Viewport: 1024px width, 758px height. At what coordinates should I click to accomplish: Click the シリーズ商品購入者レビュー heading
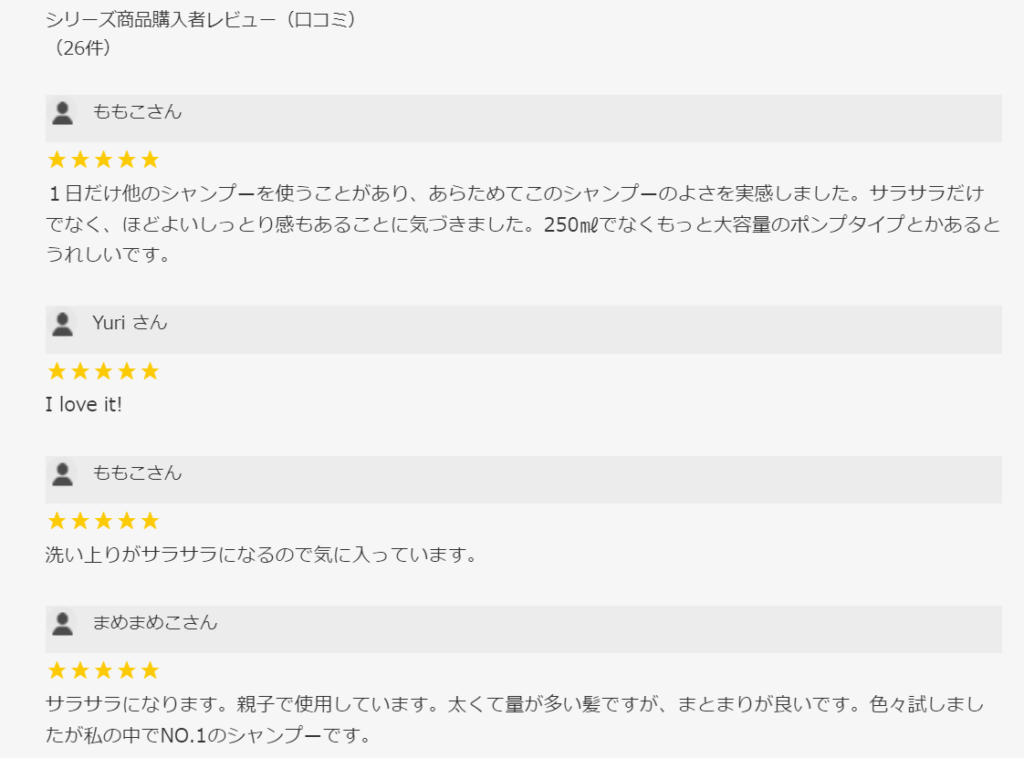coord(201,19)
